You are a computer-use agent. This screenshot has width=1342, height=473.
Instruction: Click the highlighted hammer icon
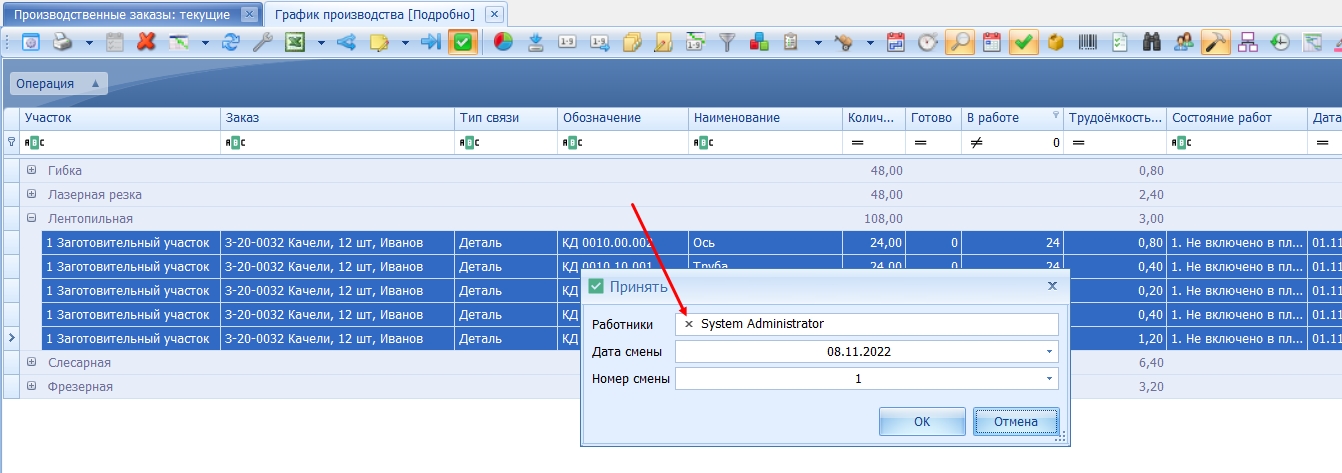click(x=1216, y=43)
